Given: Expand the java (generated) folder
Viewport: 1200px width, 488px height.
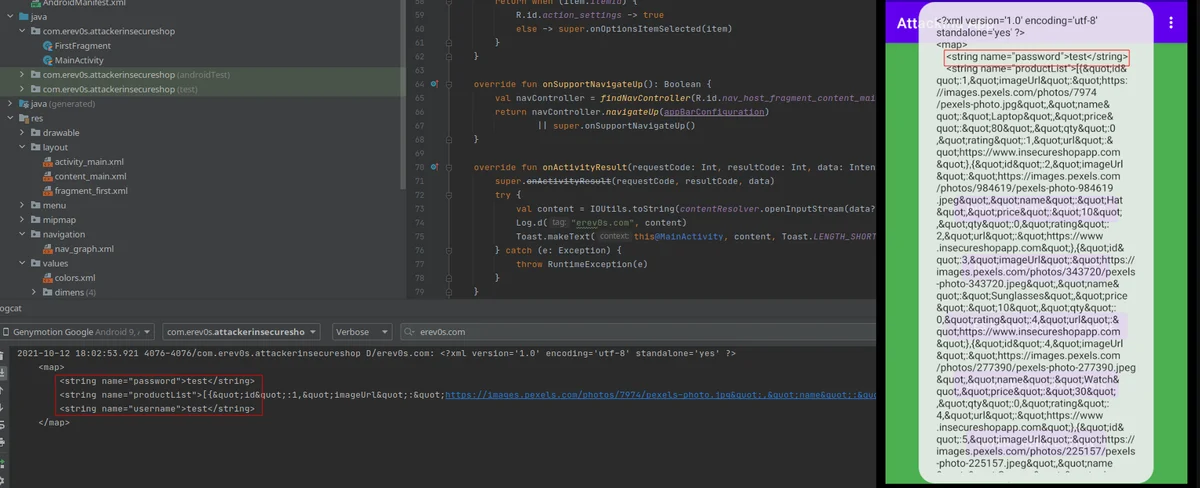Looking at the screenshot, I should coord(8,104).
